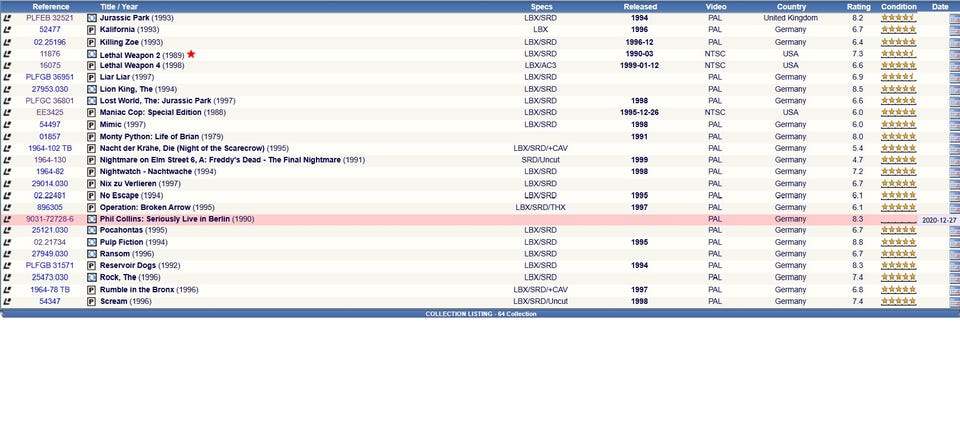This screenshot has width=960, height=442.
Task: Sort by the Rating column header
Action: (x=858, y=7)
